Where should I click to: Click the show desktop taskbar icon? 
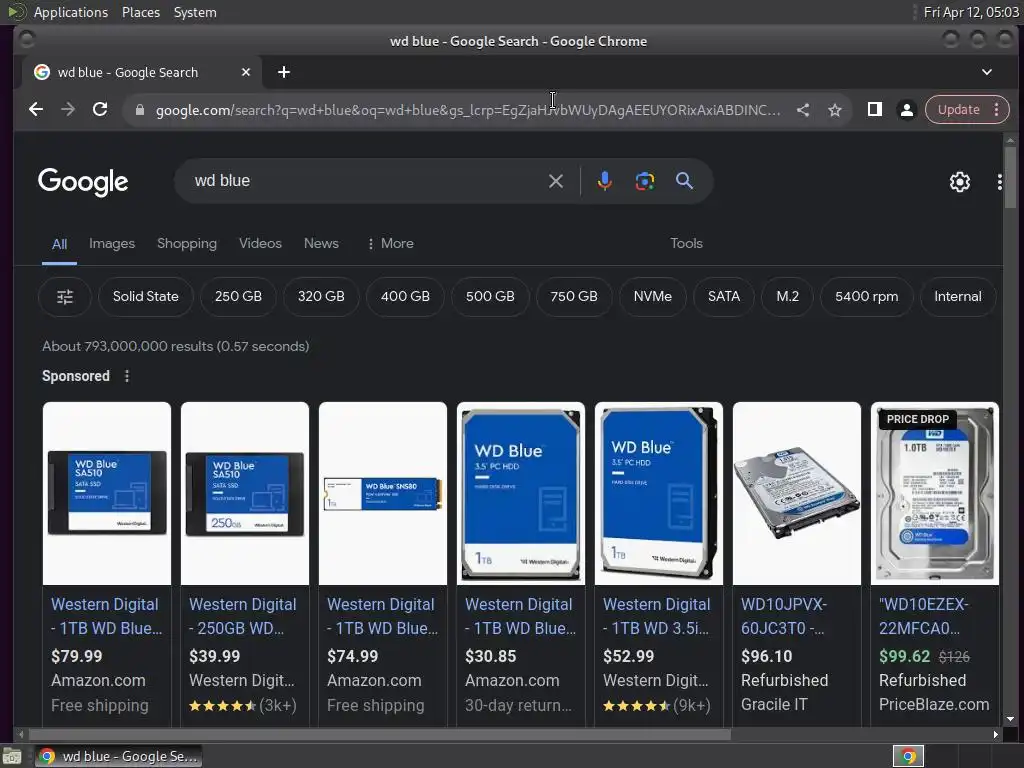click(12, 756)
